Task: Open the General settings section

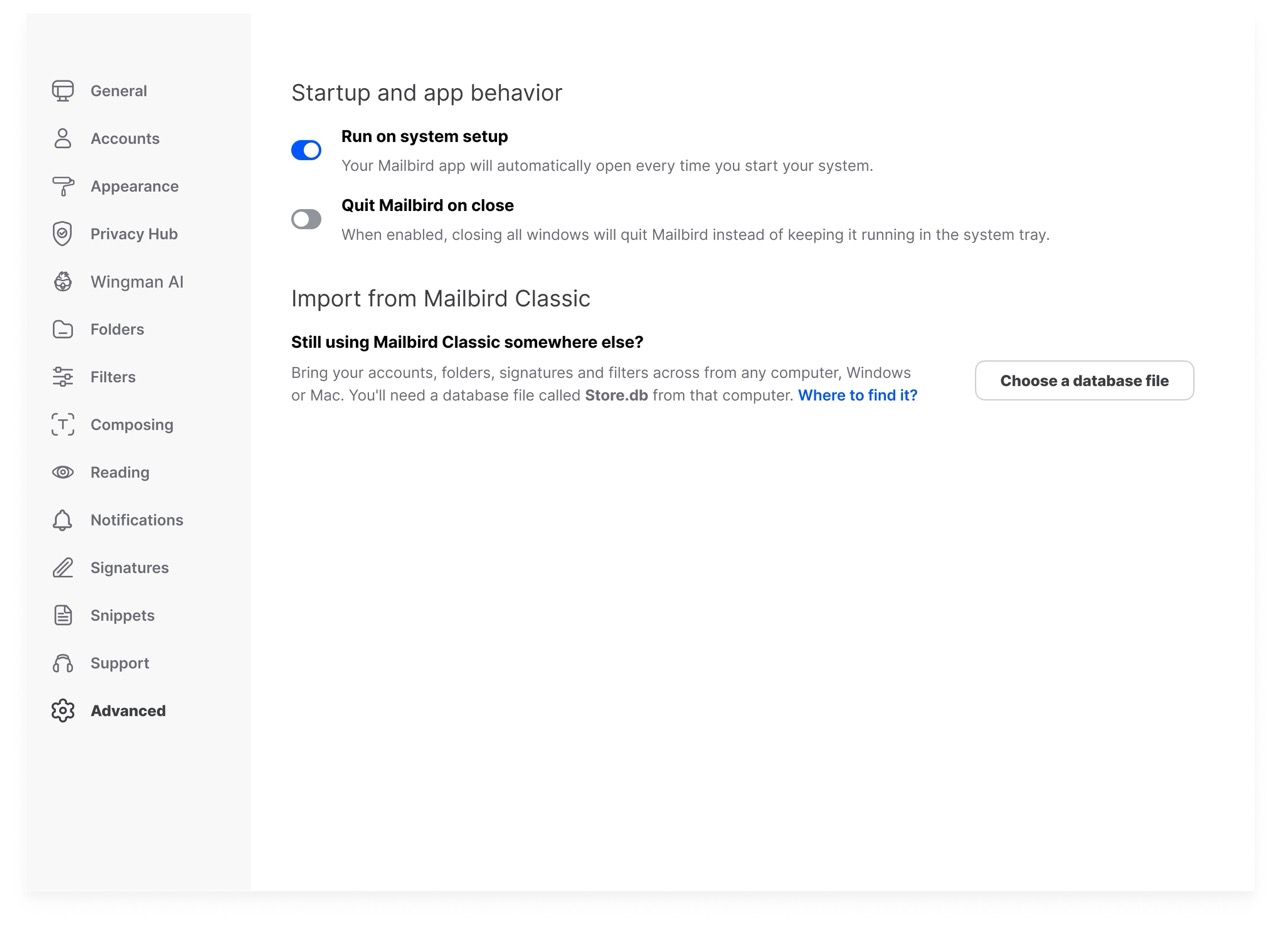Action: coord(119,91)
